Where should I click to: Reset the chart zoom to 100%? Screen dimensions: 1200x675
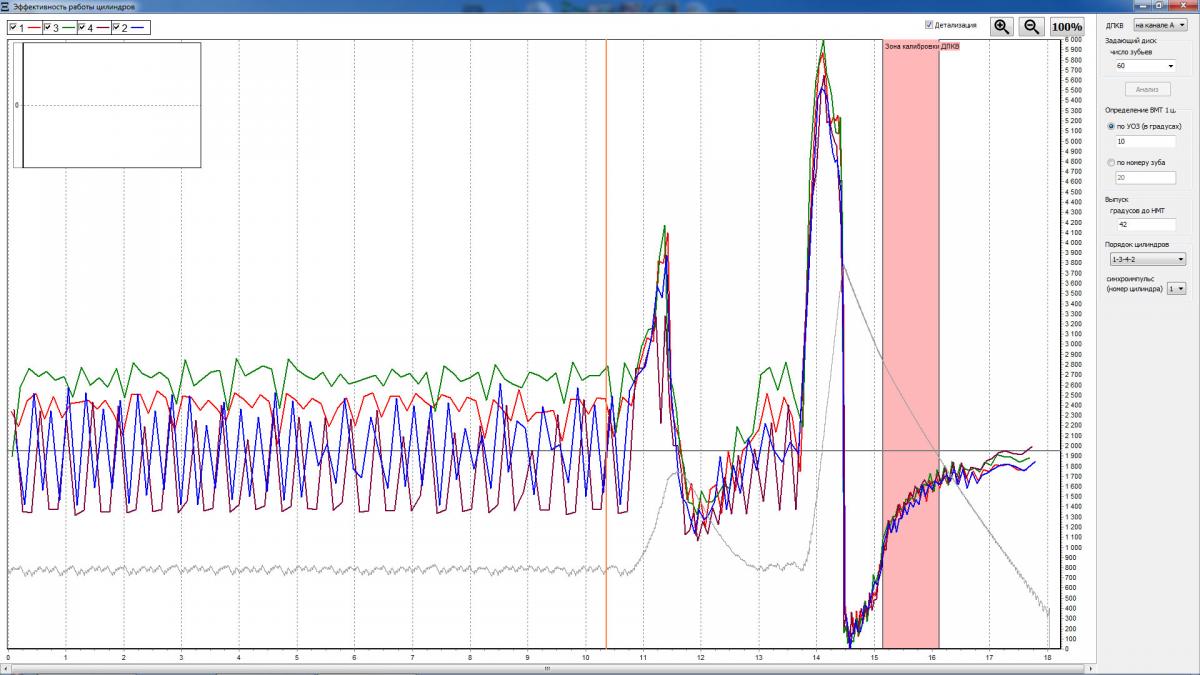tap(1067, 27)
